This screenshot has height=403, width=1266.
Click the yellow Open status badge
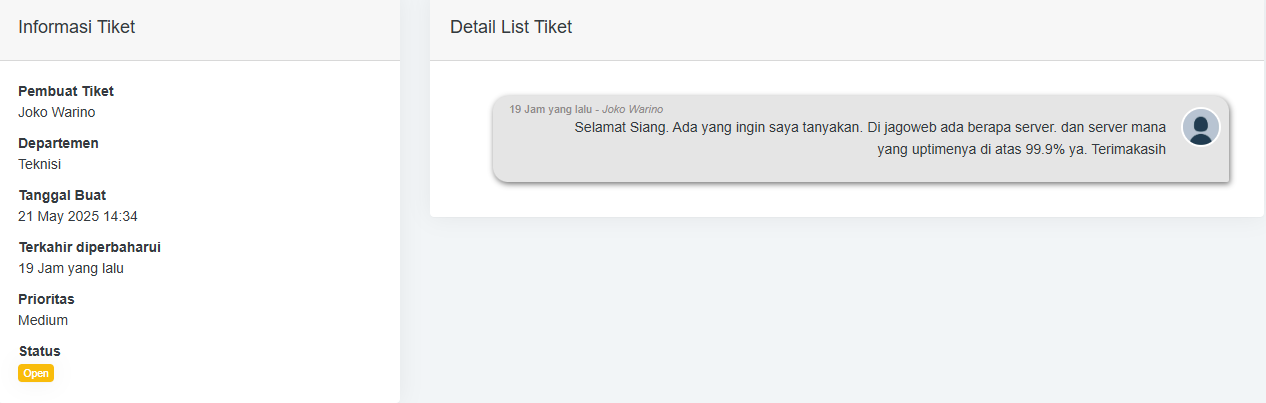coord(36,373)
